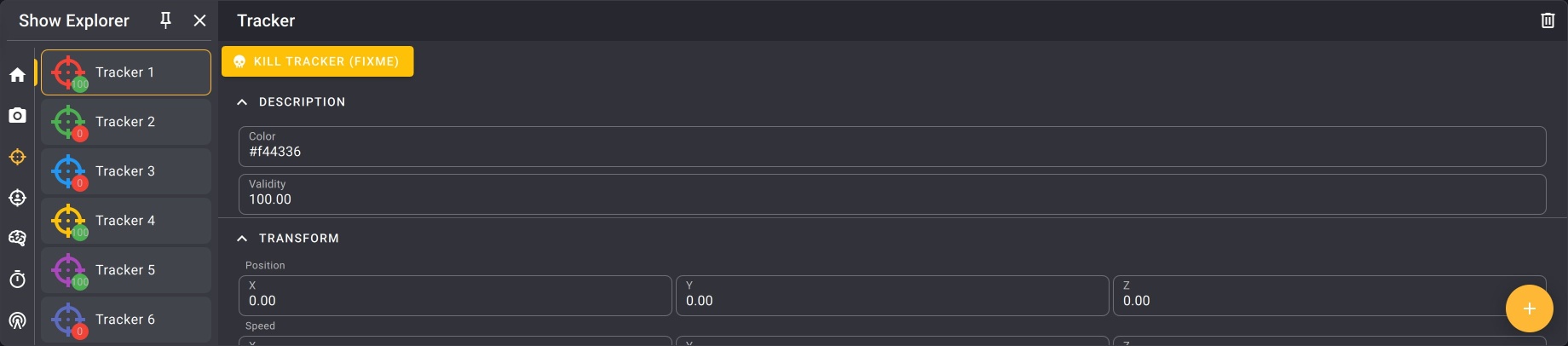Open the brain icon section
The image size is (1568, 346).
click(17, 239)
